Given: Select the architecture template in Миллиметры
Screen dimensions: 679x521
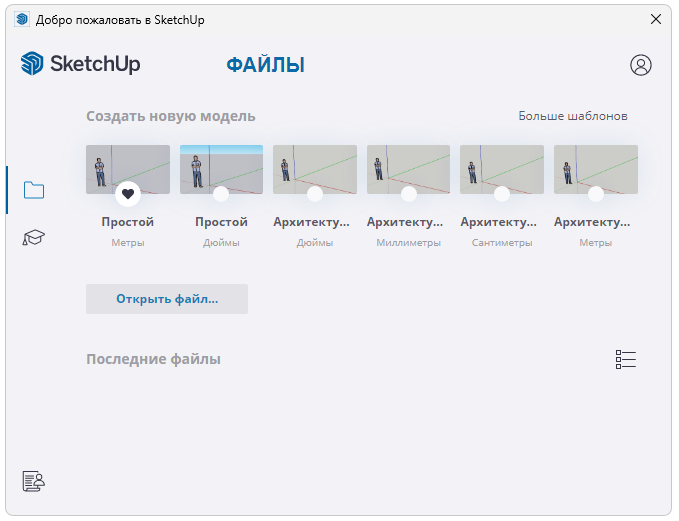Looking at the screenshot, I should click(408, 167).
